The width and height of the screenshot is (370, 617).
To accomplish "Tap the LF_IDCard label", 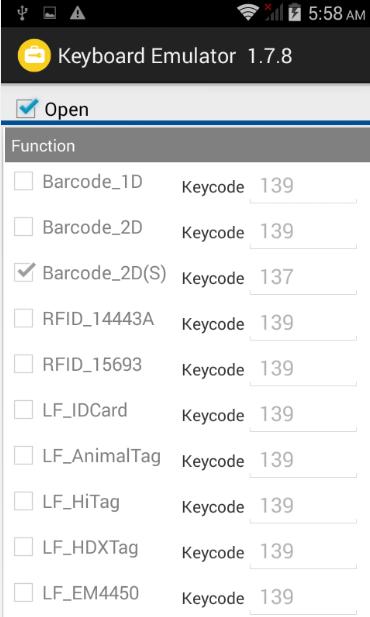I will [x=85, y=410].
